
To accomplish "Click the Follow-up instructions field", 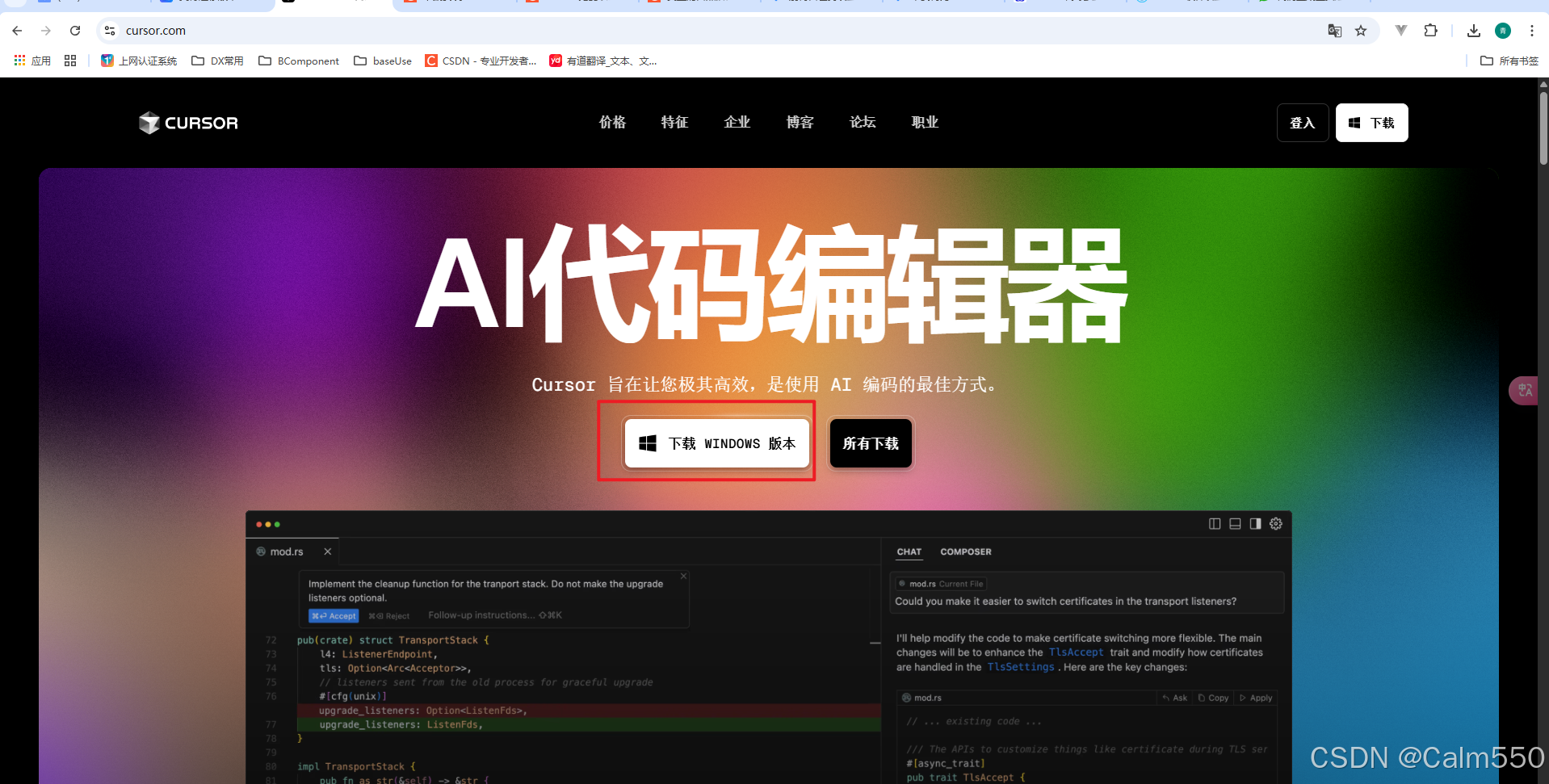I will click(x=495, y=615).
